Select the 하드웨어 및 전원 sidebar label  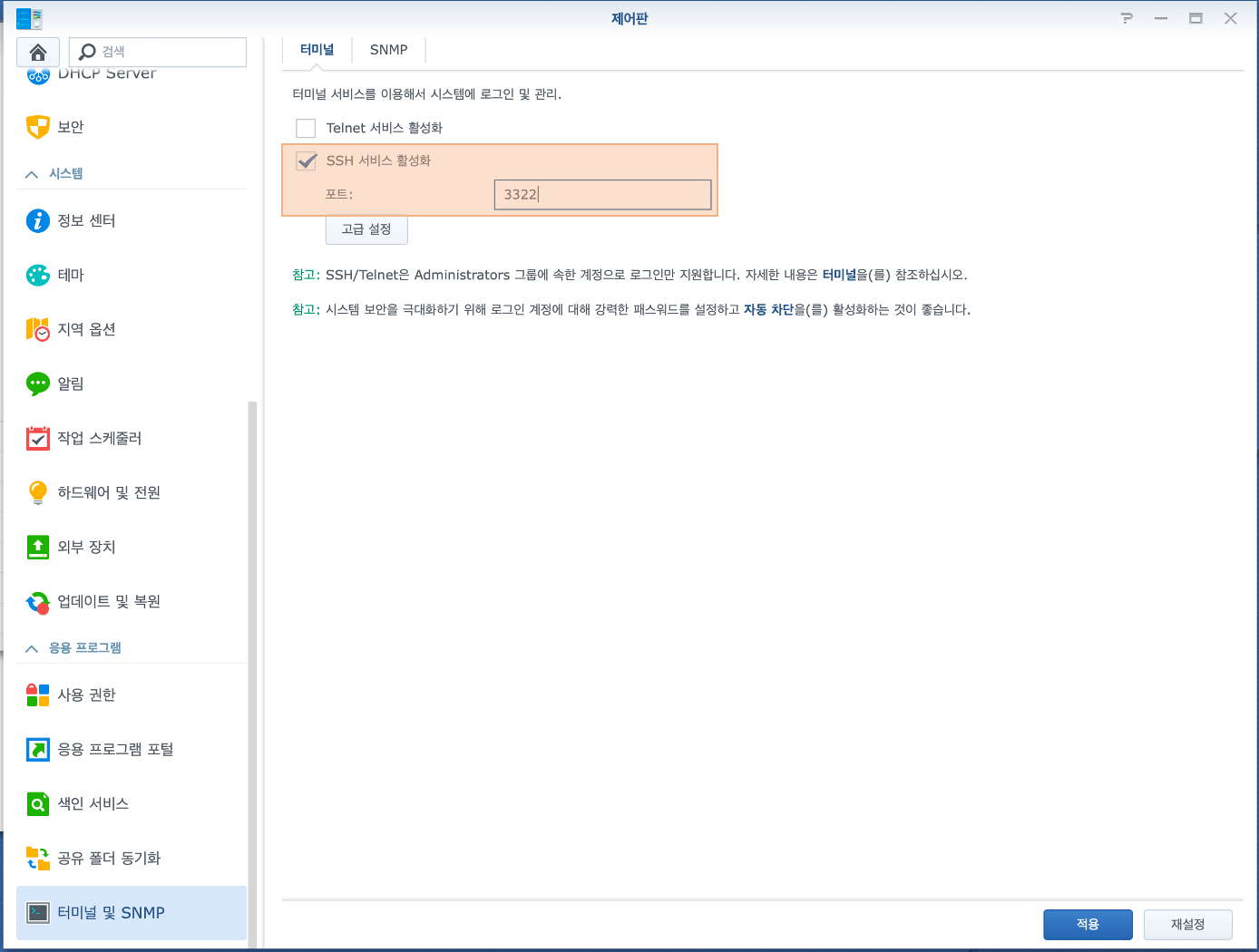point(109,492)
